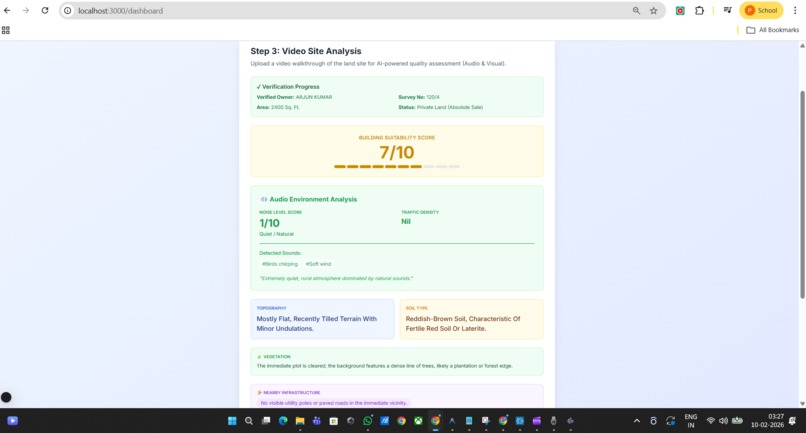Open the Extensions puzzle menu
The width and height of the screenshot is (806, 433).
699,10
